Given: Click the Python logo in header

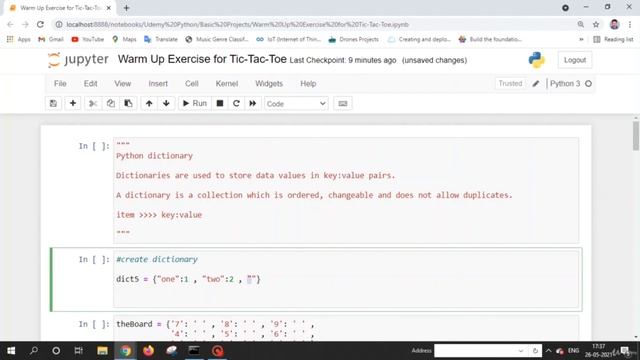Looking at the screenshot, I should [537, 60].
